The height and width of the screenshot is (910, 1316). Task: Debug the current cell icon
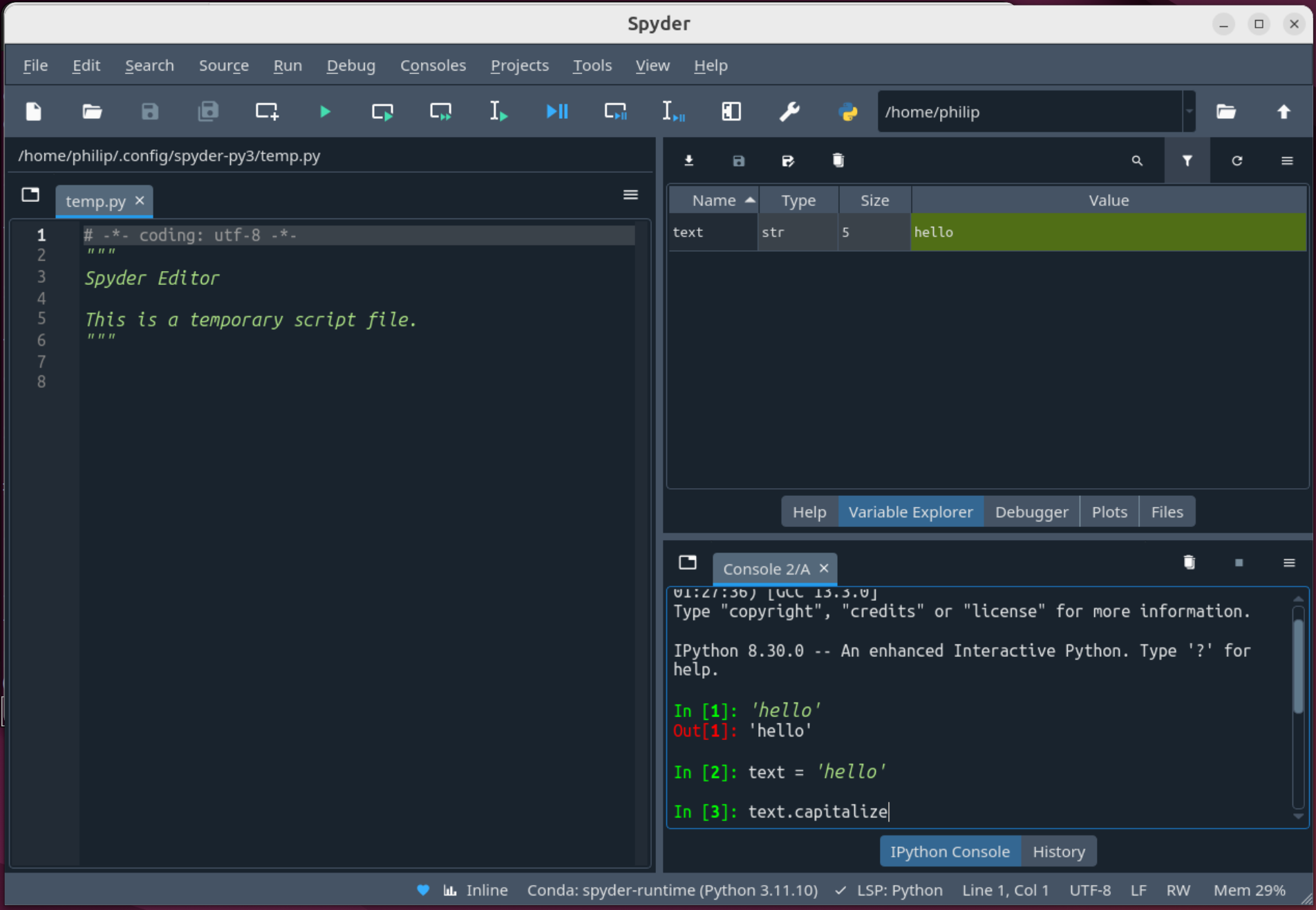coord(615,111)
